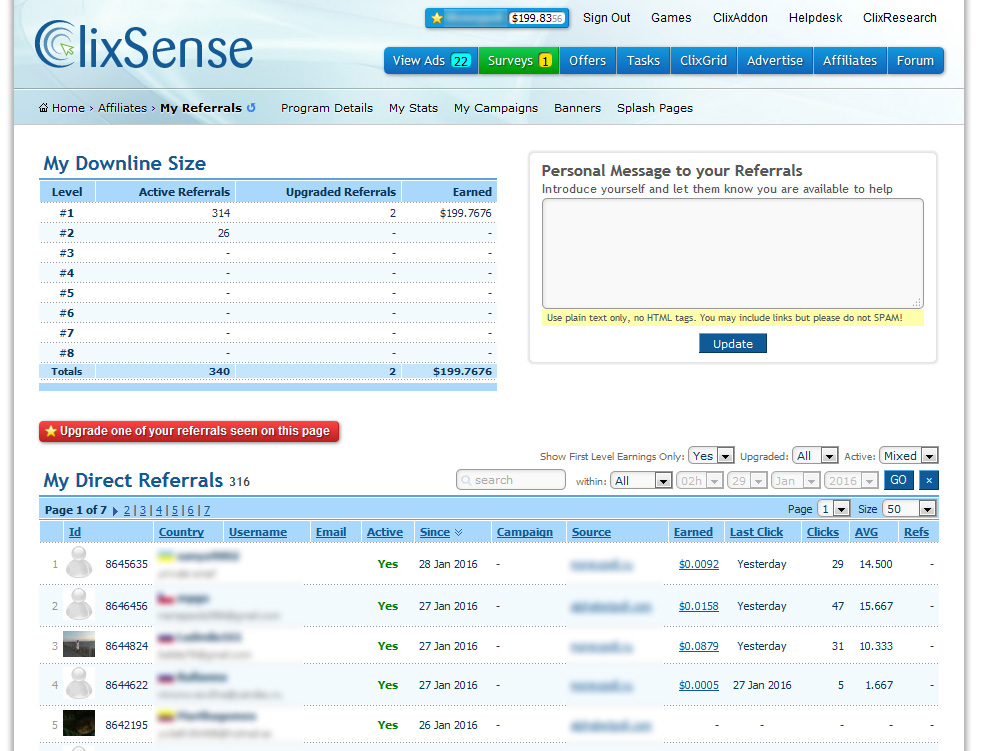Open Splash Pages submenu
Image resolution: width=987 pixels, height=751 pixels.
(655, 108)
